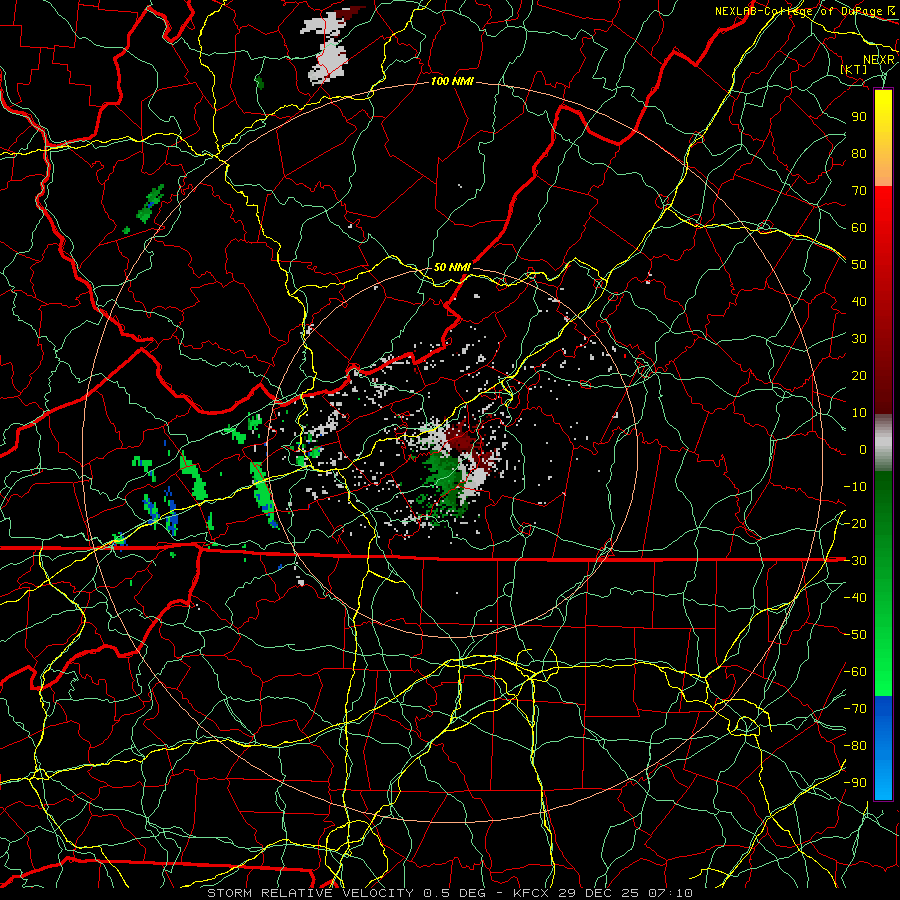Click the NEXR label above the scale

pos(878,60)
